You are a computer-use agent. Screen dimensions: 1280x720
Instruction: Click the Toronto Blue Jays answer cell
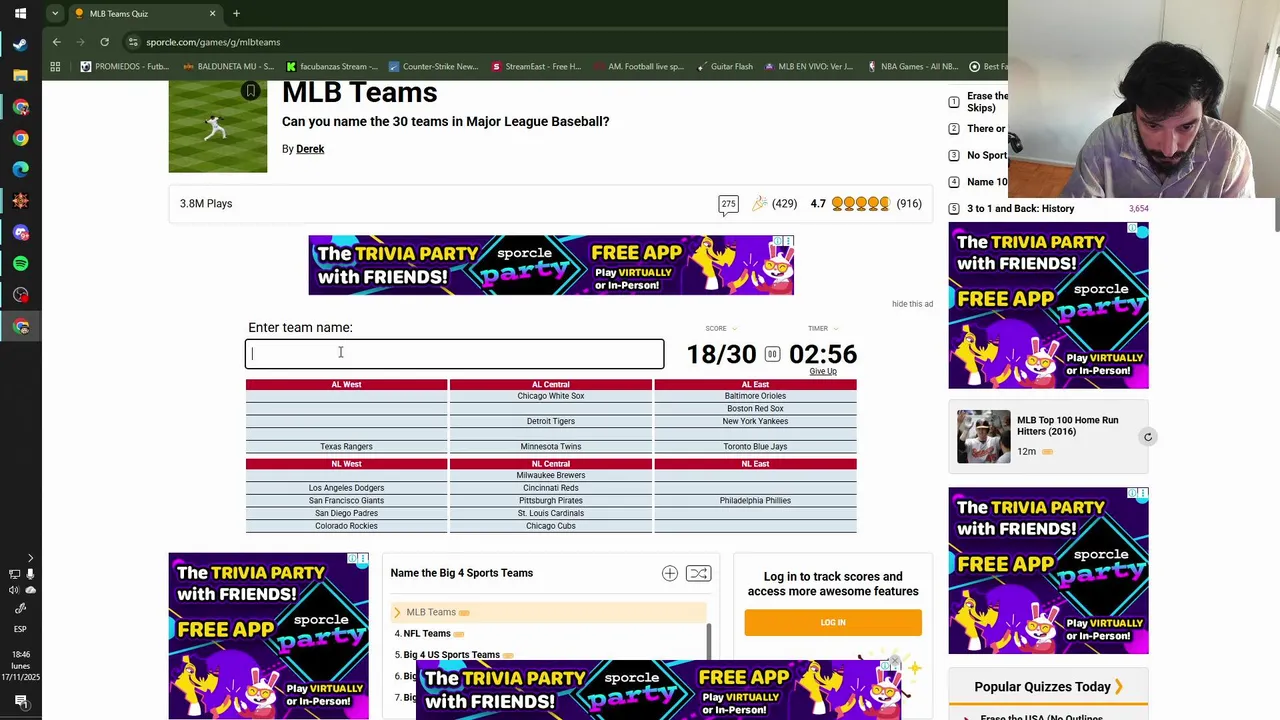[755, 447]
